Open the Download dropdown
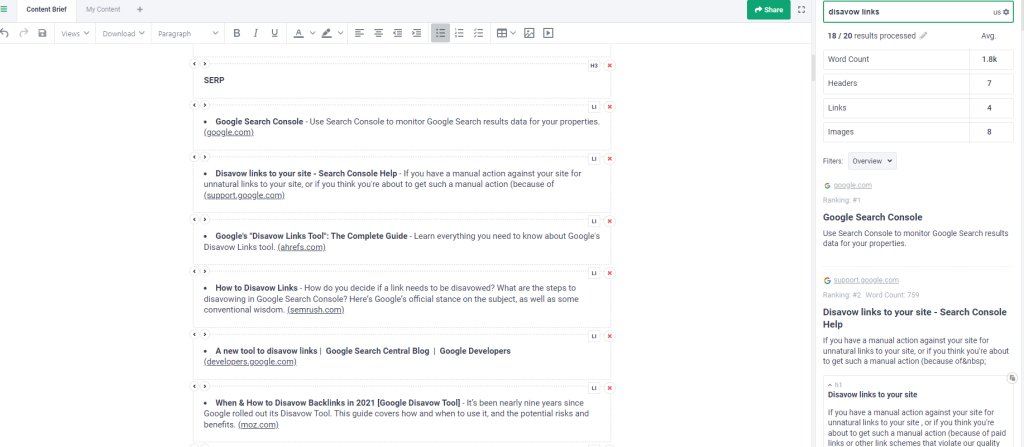Viewport: 1024px width, 447px height. tap(123, 33)
